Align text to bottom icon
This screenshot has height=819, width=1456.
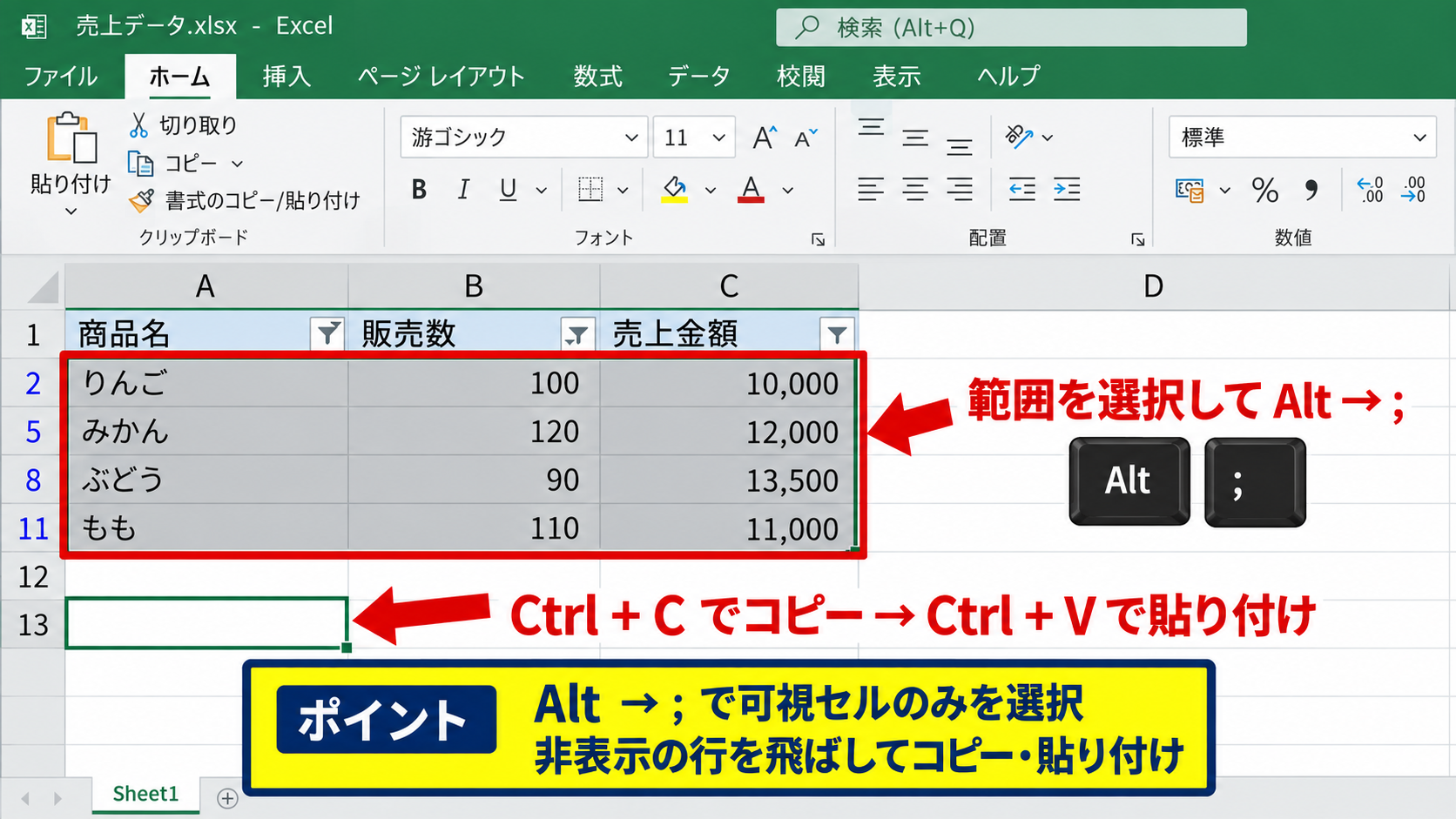point(960,146)
